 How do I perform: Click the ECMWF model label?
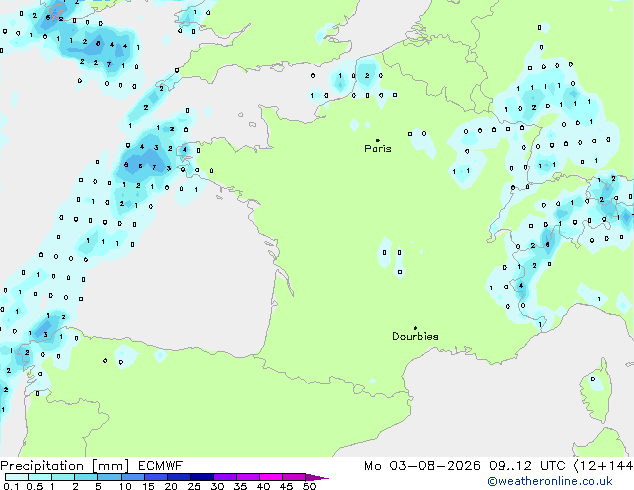[160, 466]
